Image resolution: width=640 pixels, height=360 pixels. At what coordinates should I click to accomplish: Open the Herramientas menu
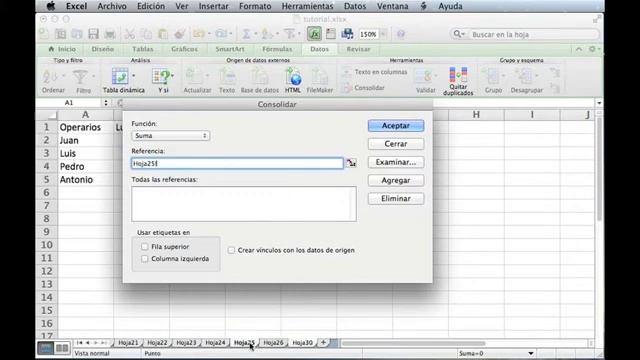pyautogui.click(x=307, y=6)
